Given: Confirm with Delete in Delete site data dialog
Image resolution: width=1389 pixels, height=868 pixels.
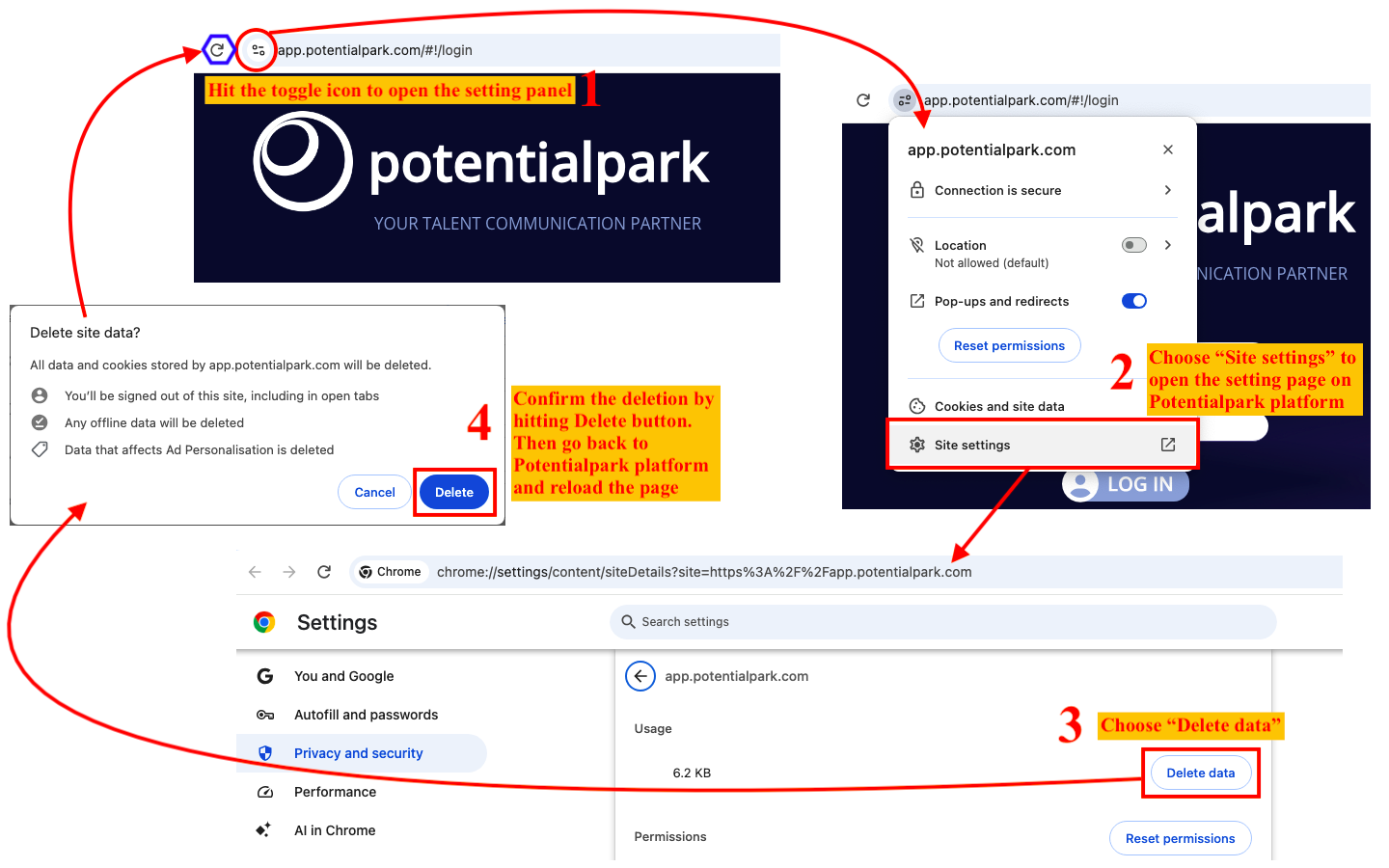Looking at the screenshot, I should [x=454, y=492].
